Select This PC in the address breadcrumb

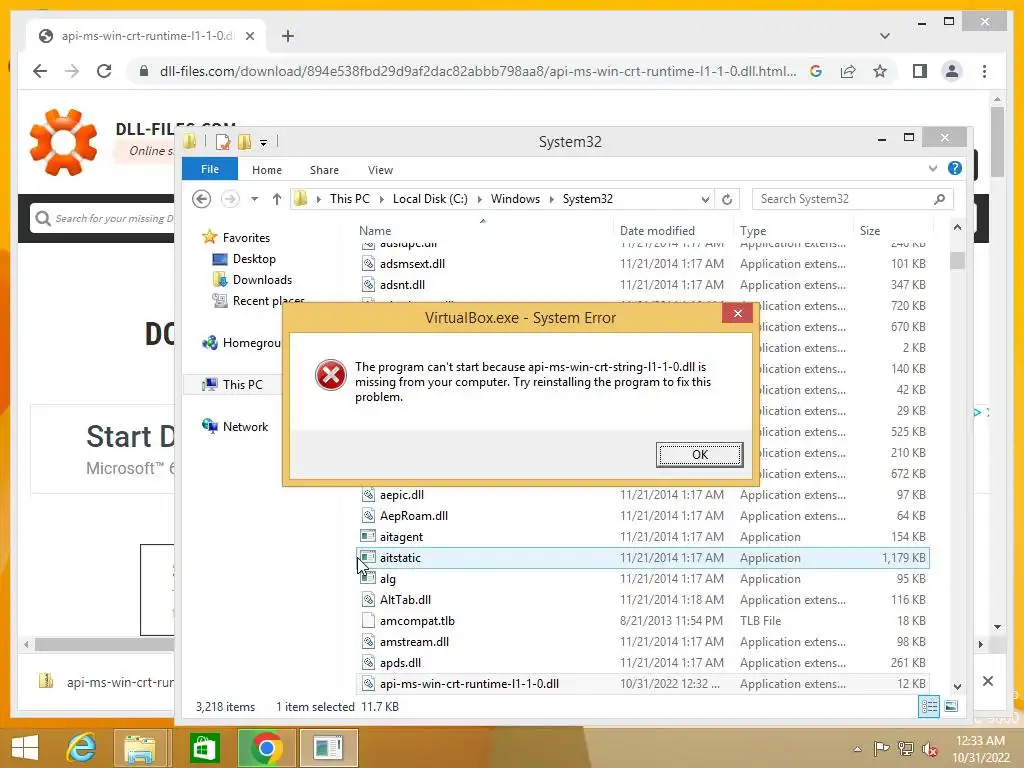pyautogui.click(x=349, y=199)
